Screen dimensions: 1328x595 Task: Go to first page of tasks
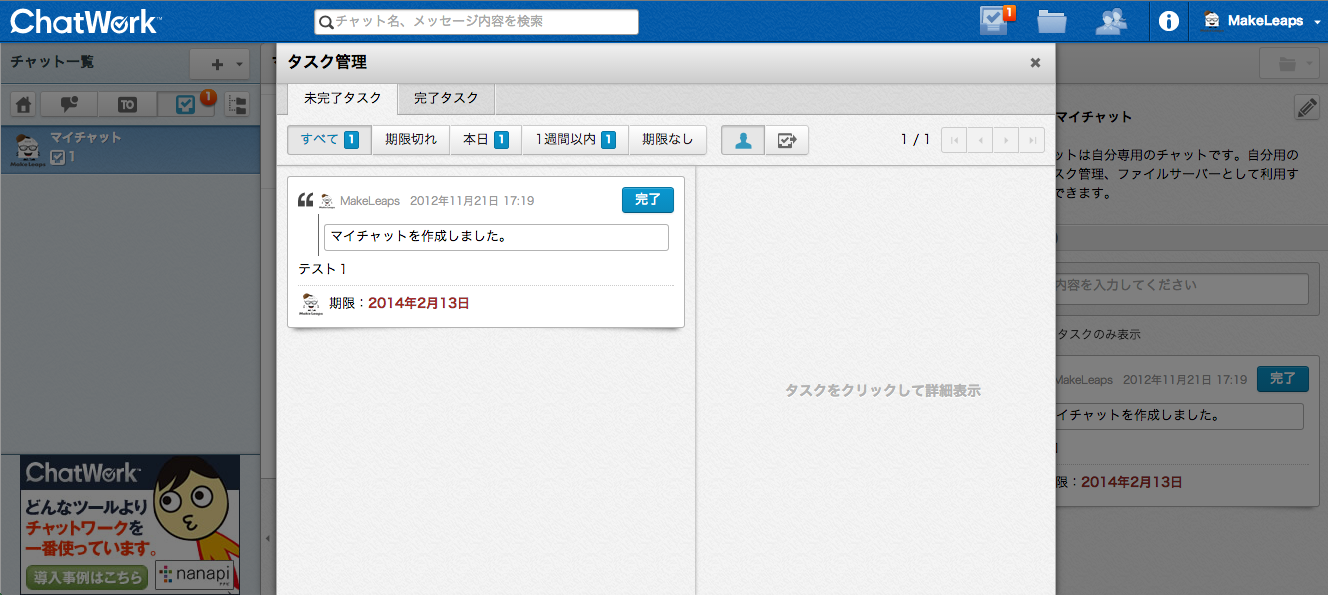[x=954, y=140]
